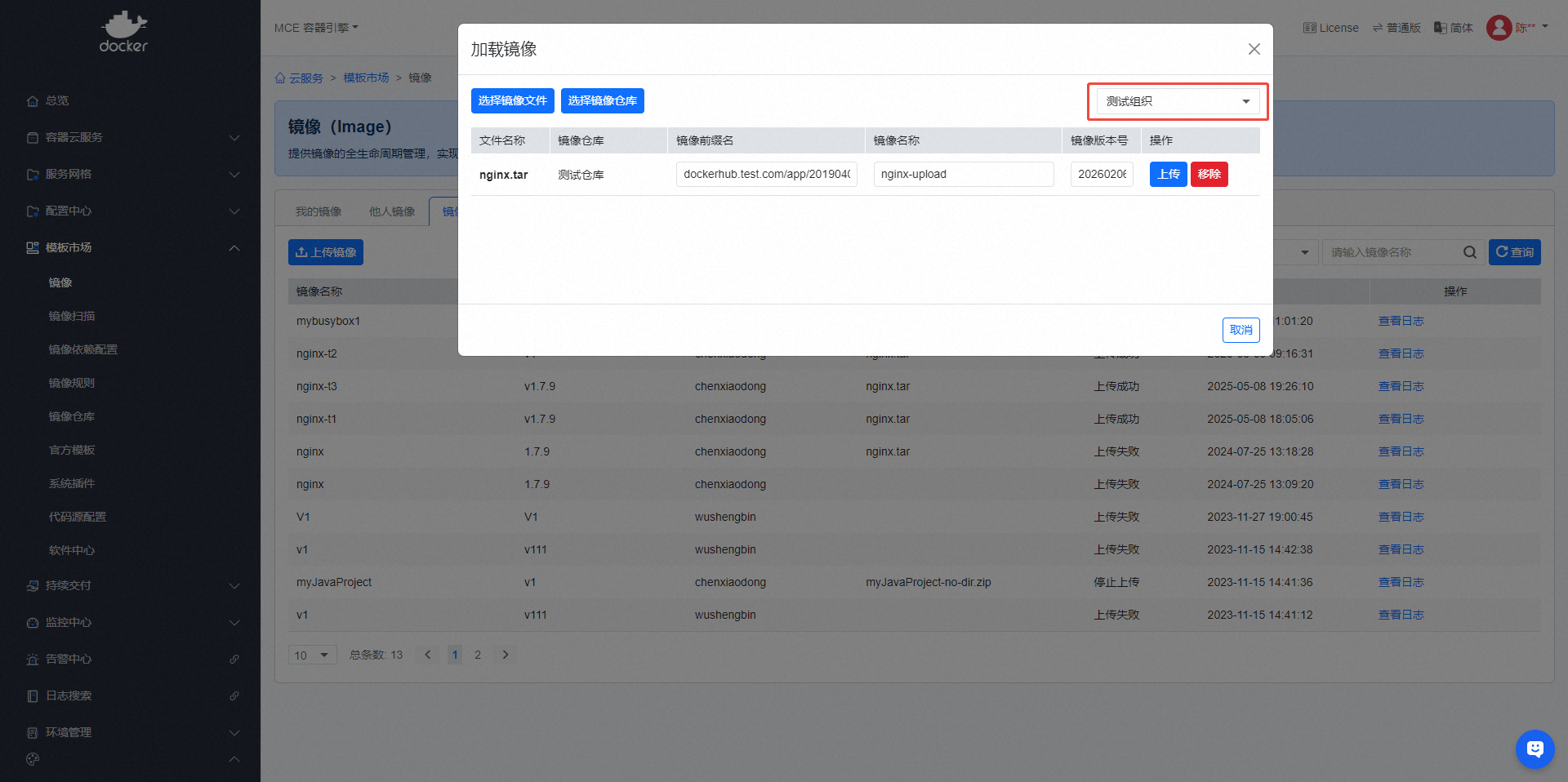Switch to the 我的镜像 tab
1568x782 pixels.
(x=318, y=211)
